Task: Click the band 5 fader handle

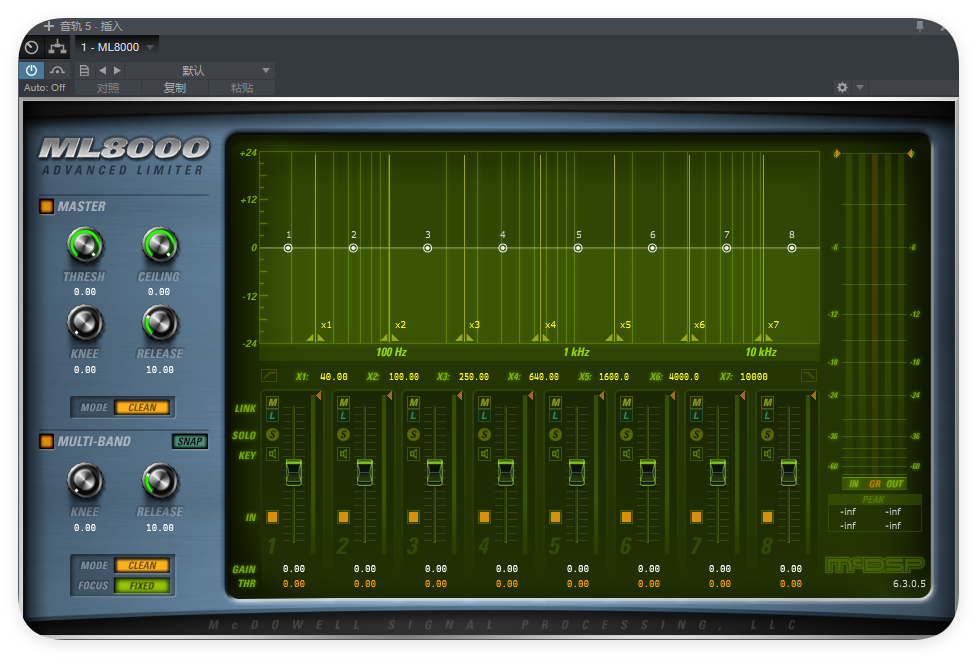Action: [x=576, y=472]
